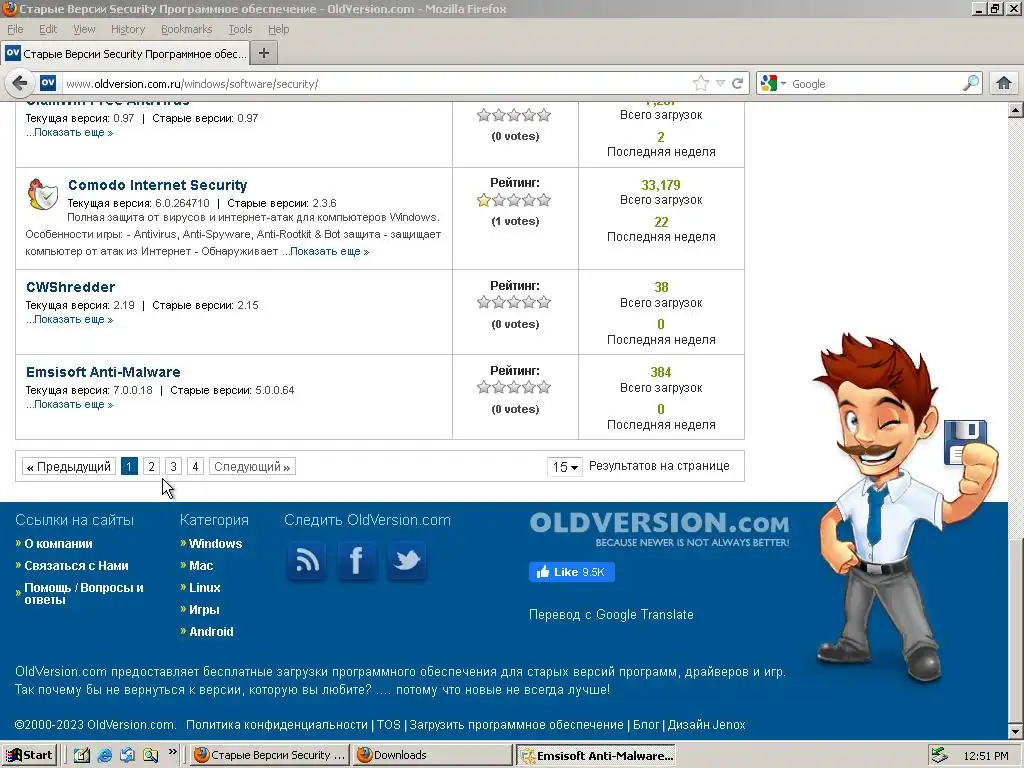Open the View menu

pos(84,29)
